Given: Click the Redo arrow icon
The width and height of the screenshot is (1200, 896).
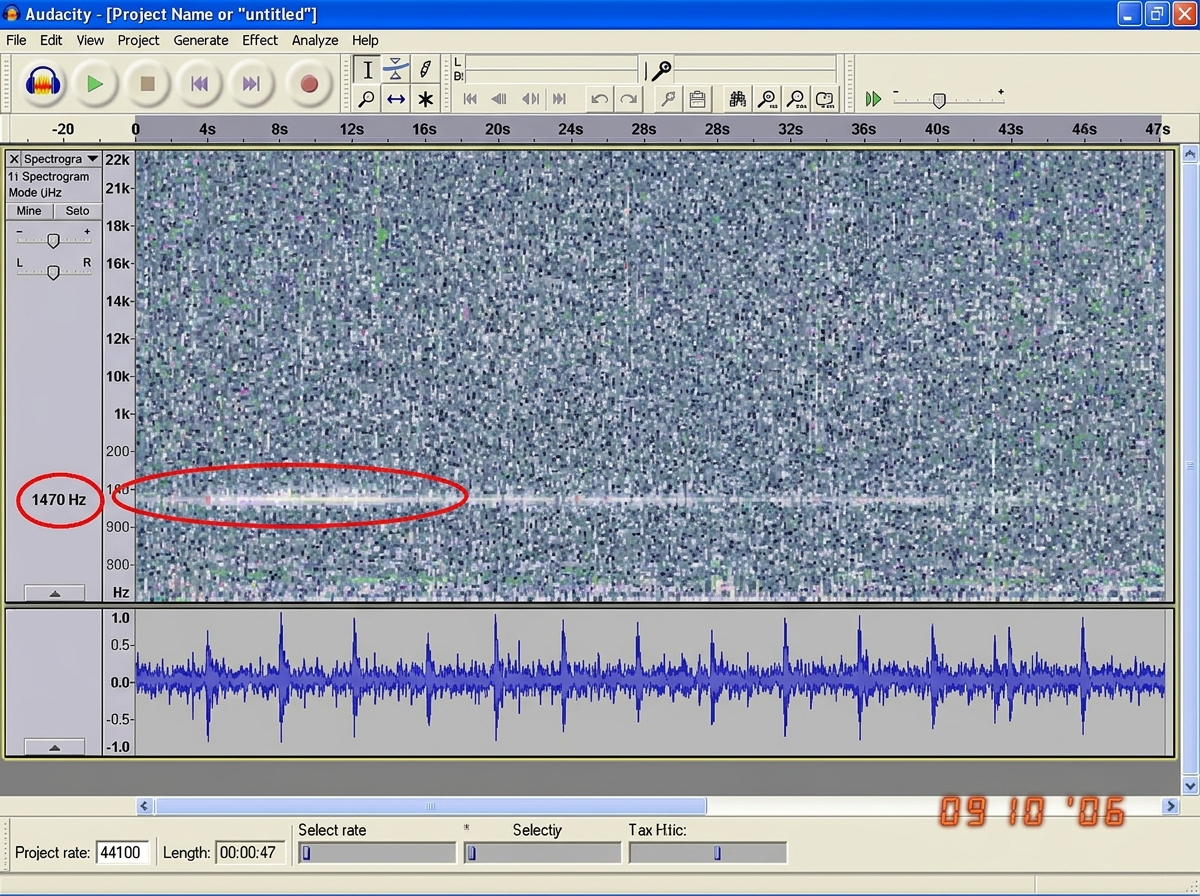Looking at the screenshot, I should [628, 98].
